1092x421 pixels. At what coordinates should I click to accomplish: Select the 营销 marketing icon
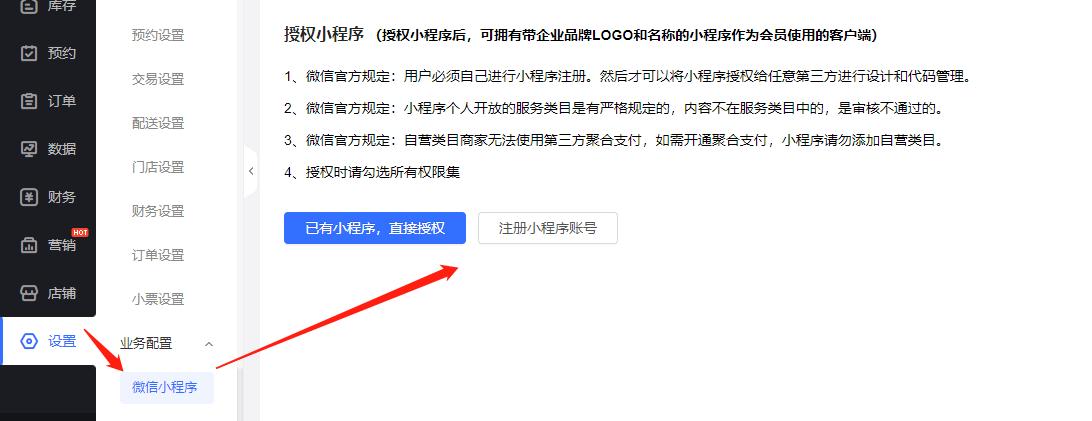tap(29, 245)
